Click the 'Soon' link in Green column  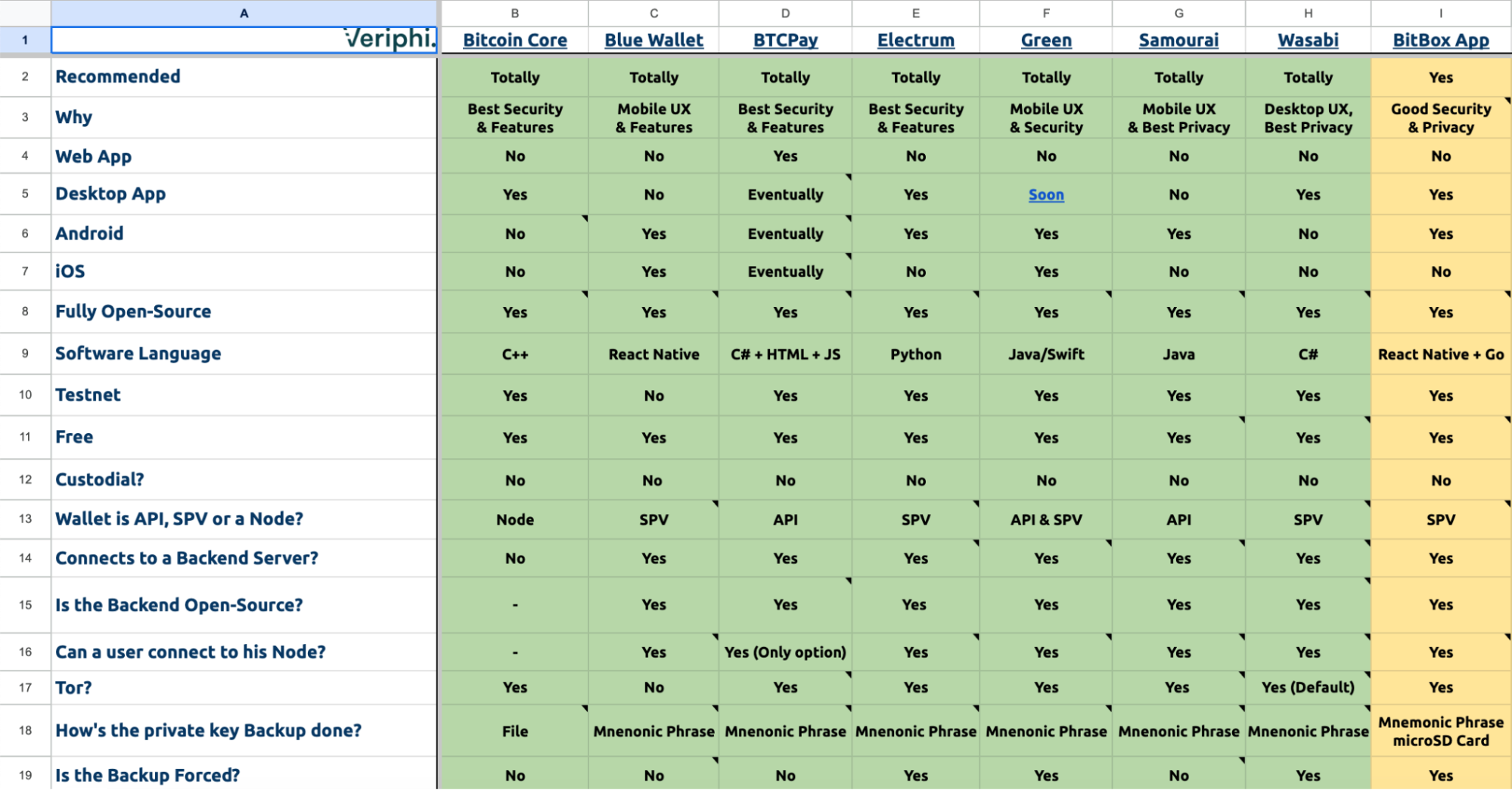[x=1046, y=195]
